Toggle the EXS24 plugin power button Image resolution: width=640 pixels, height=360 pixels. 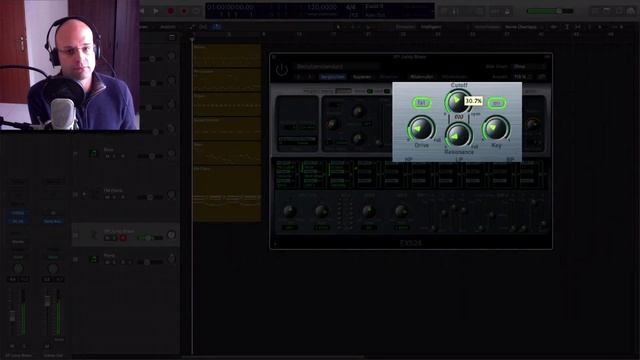282,70
